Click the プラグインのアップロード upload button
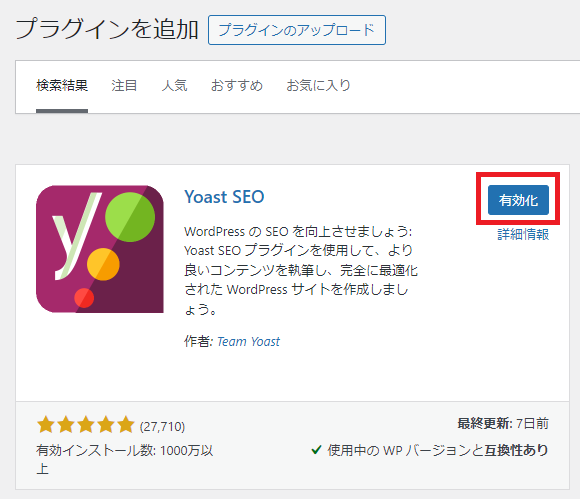The height and width of the screenshot is (499, 580). (x=297, y=30)
